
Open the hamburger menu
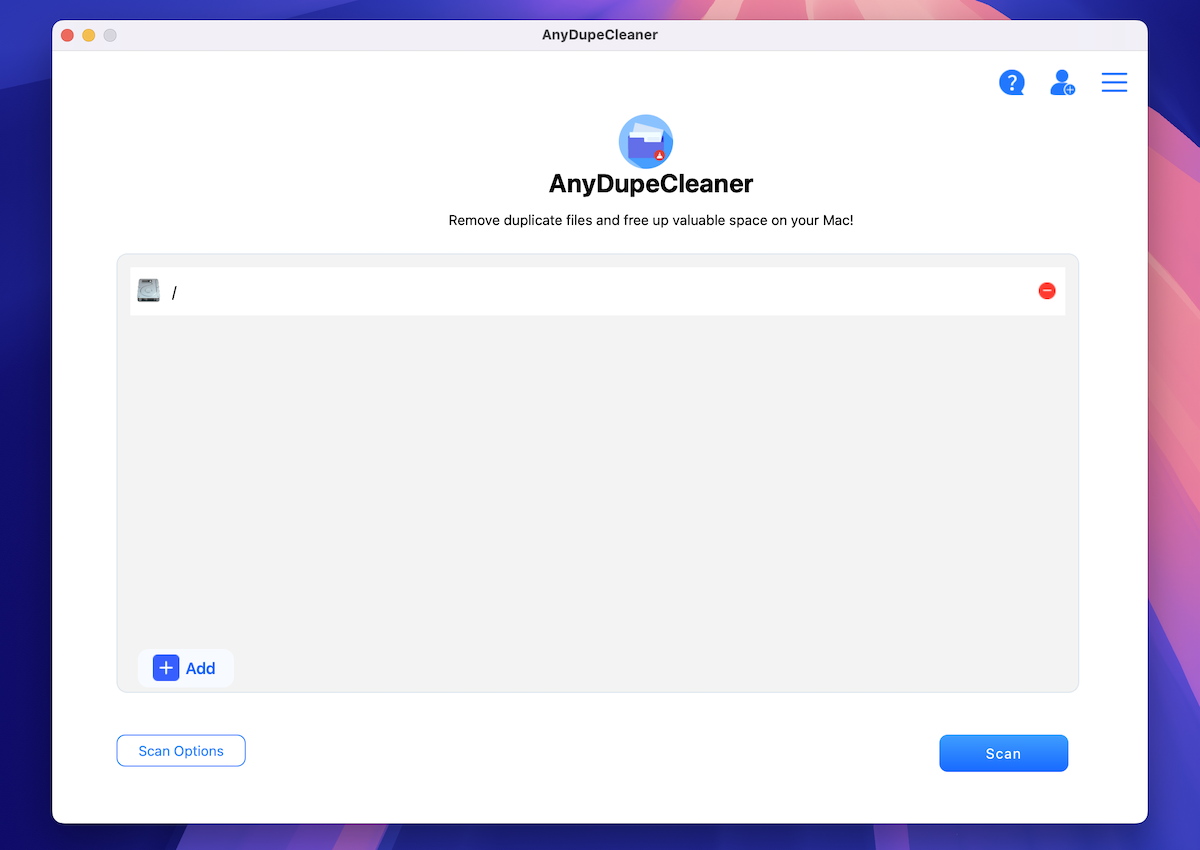pos(1114,83)
